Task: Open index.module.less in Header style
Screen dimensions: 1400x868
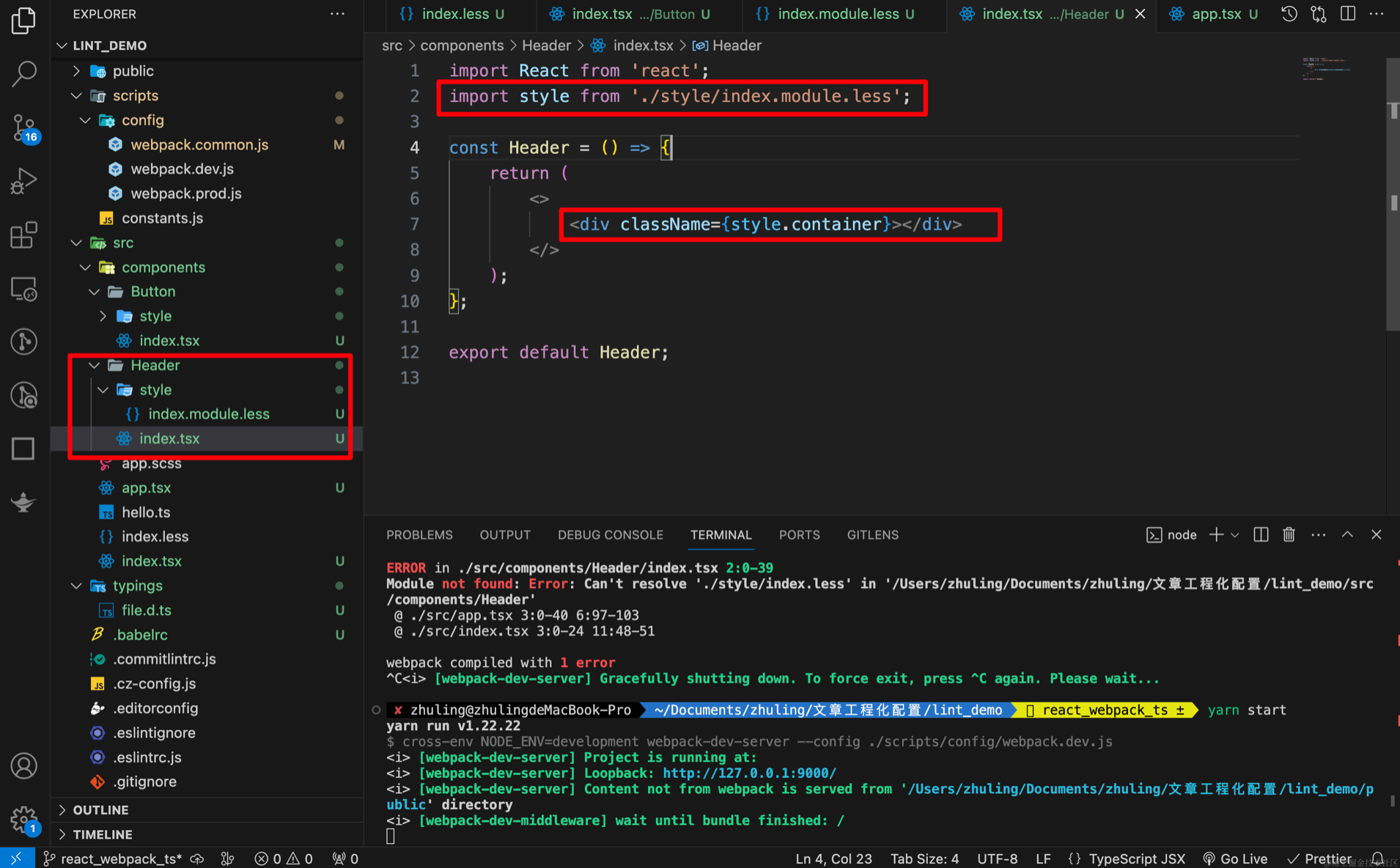Action: [209, 414]
